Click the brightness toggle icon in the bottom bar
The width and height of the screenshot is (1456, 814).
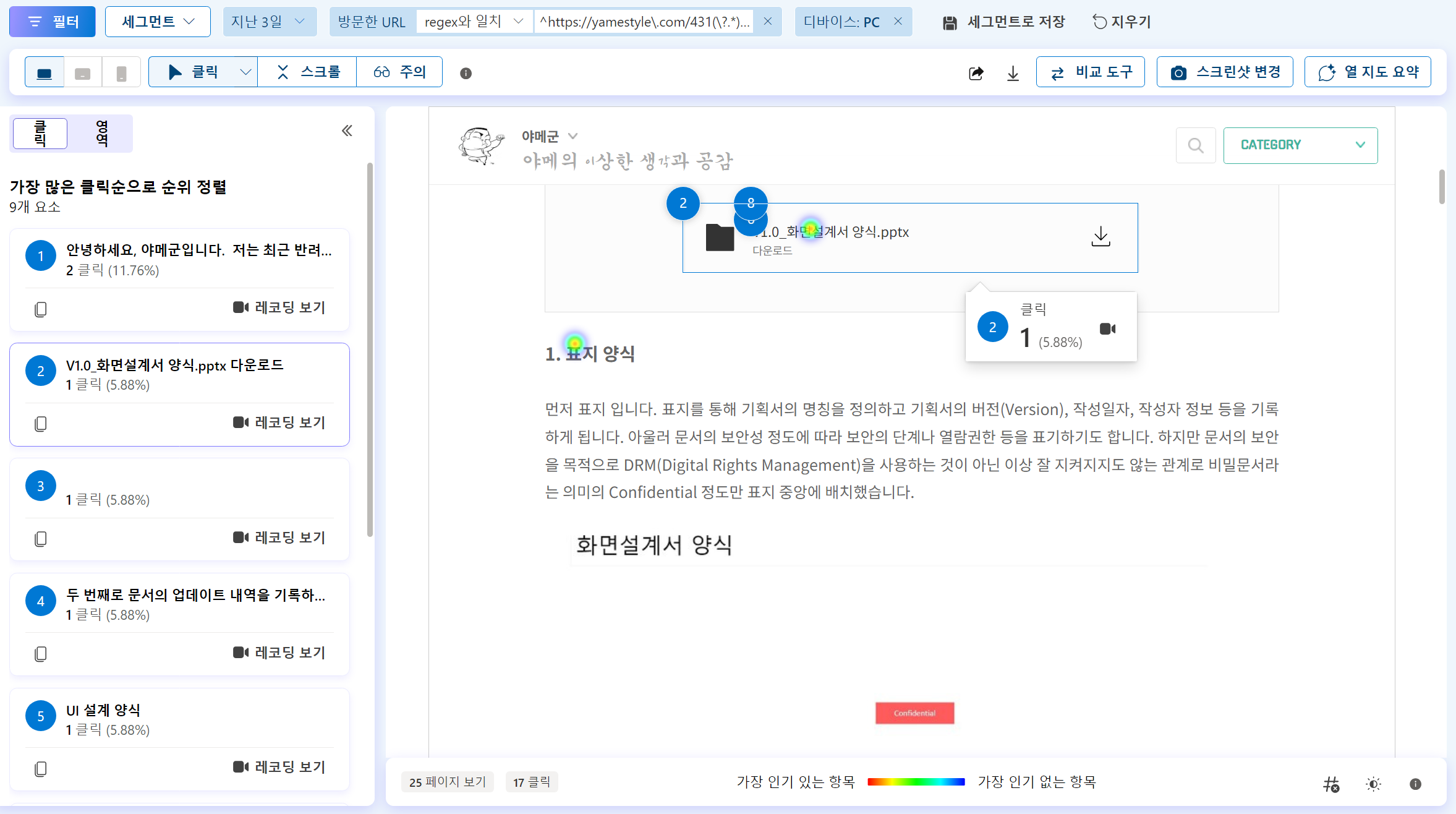point(1373,784)
